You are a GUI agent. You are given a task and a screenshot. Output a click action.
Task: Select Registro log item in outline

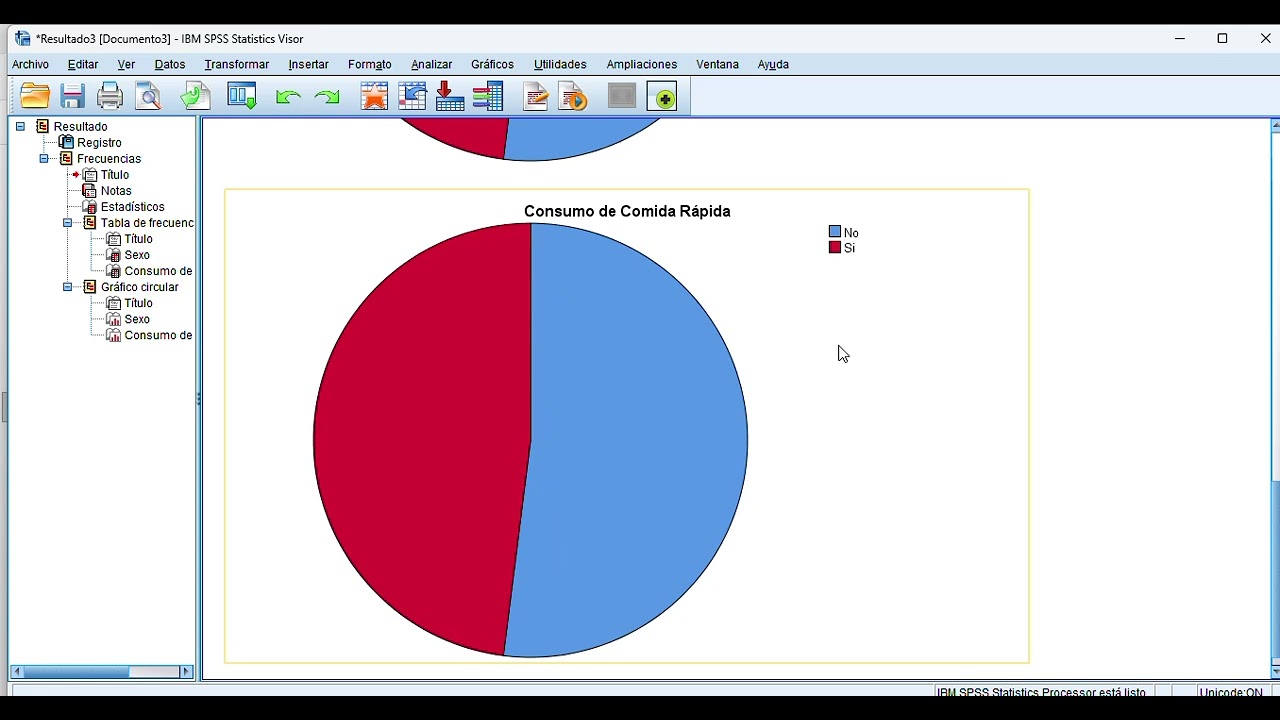point(99,143)
